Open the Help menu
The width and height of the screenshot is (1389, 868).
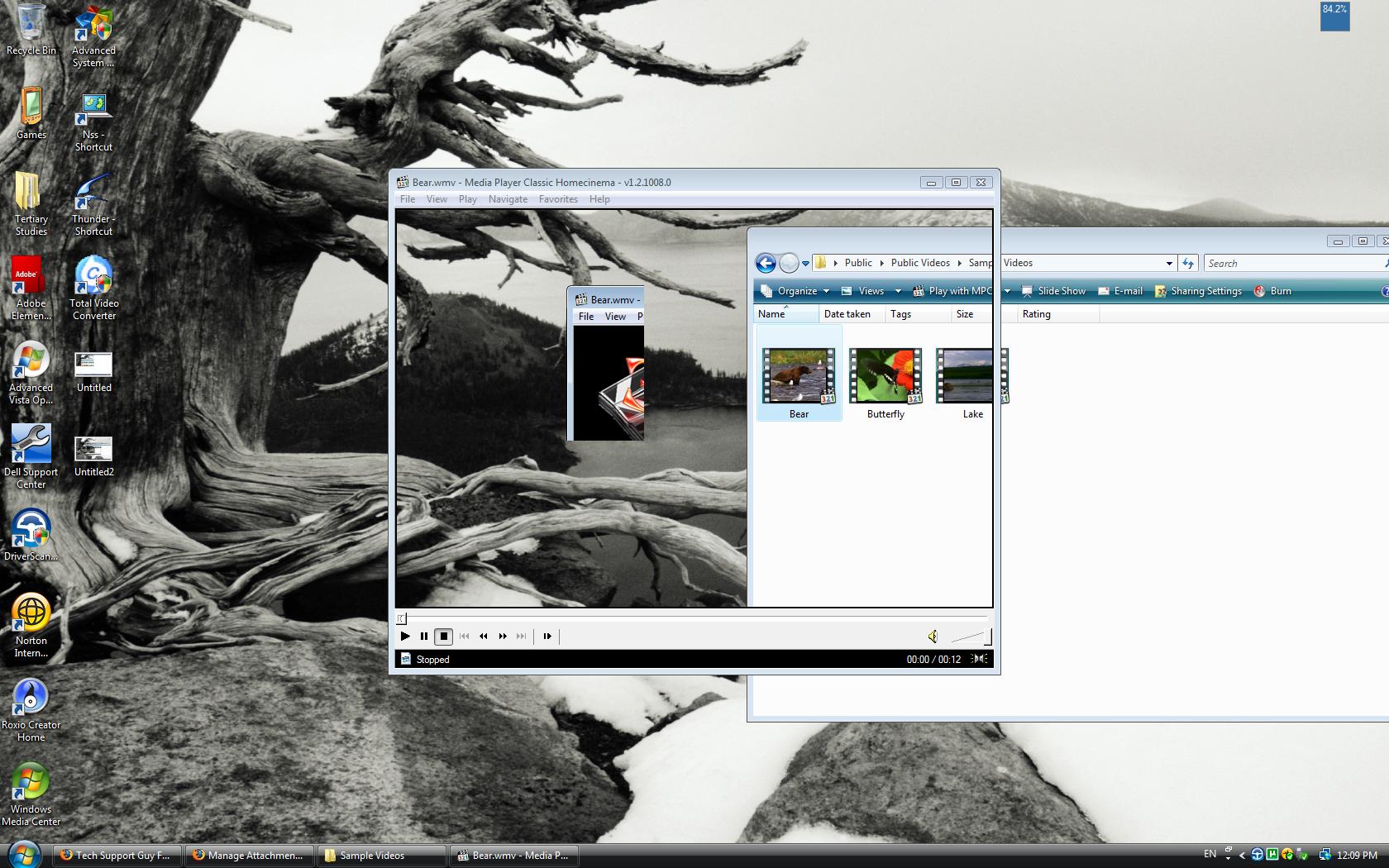click(x=599, y=199)
